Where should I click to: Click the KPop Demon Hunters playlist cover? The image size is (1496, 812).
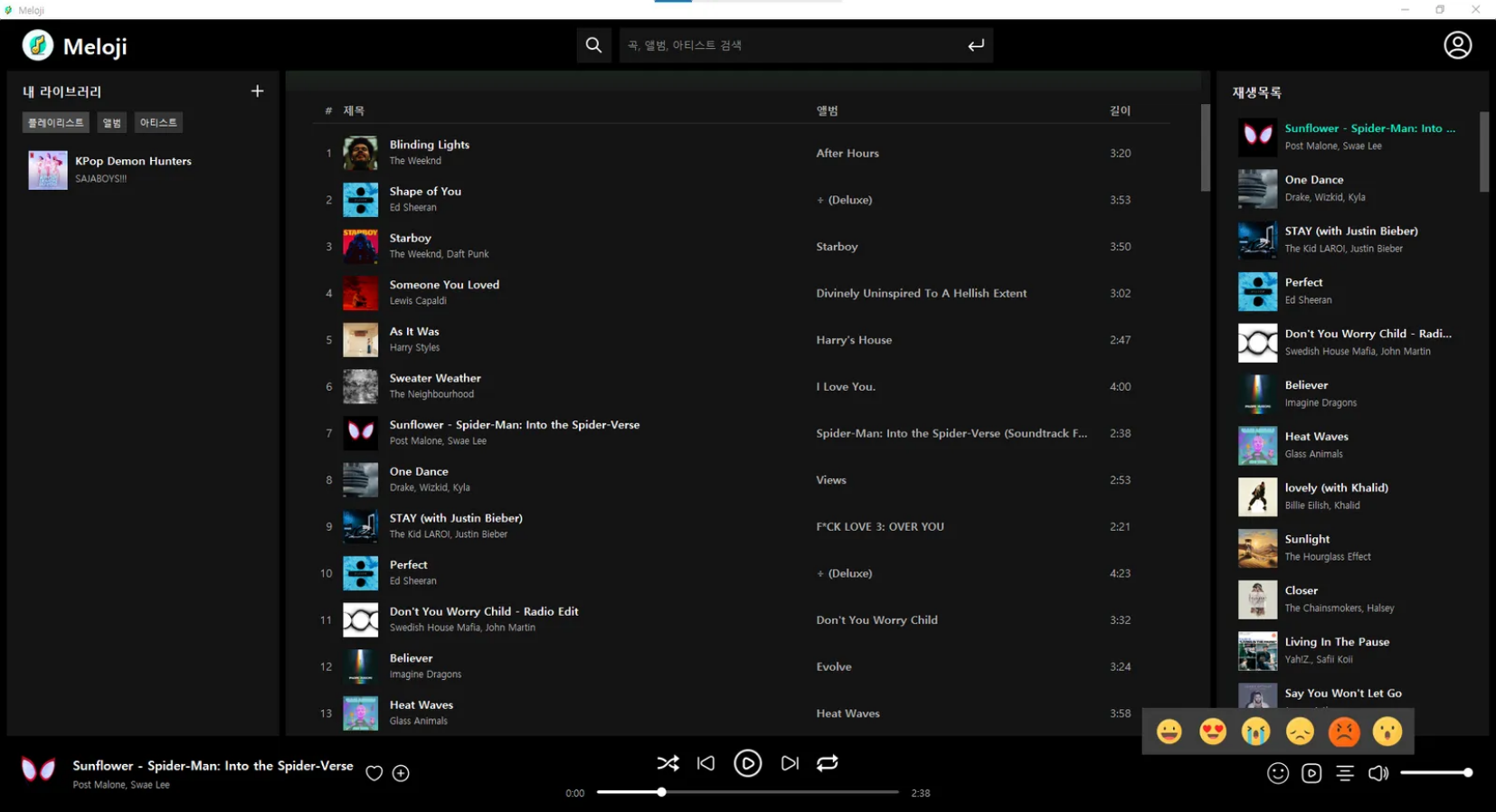48,169
